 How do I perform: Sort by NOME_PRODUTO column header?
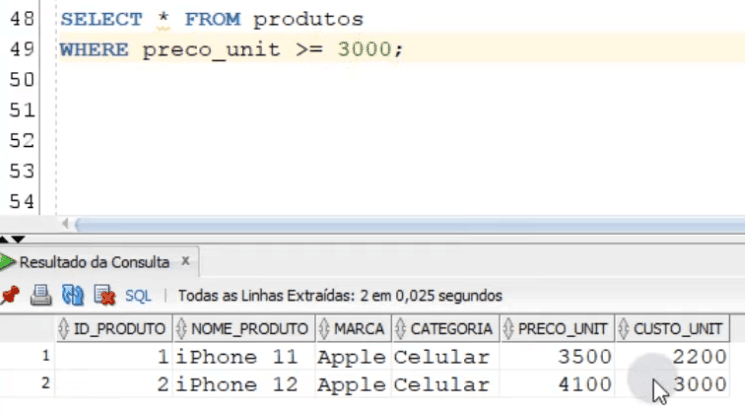click(x=244, y=329)
